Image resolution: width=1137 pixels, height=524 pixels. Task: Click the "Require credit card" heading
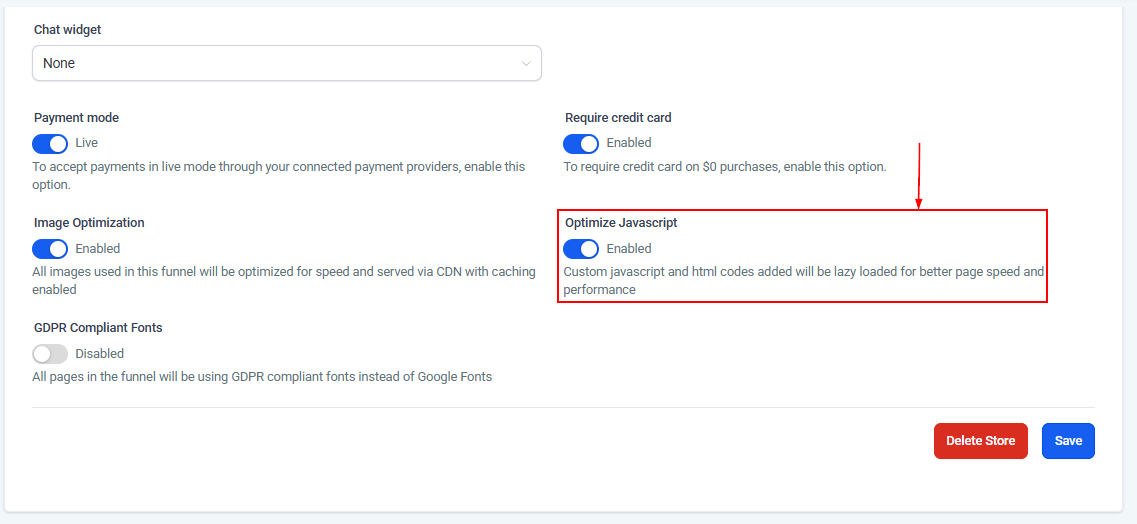618,118
